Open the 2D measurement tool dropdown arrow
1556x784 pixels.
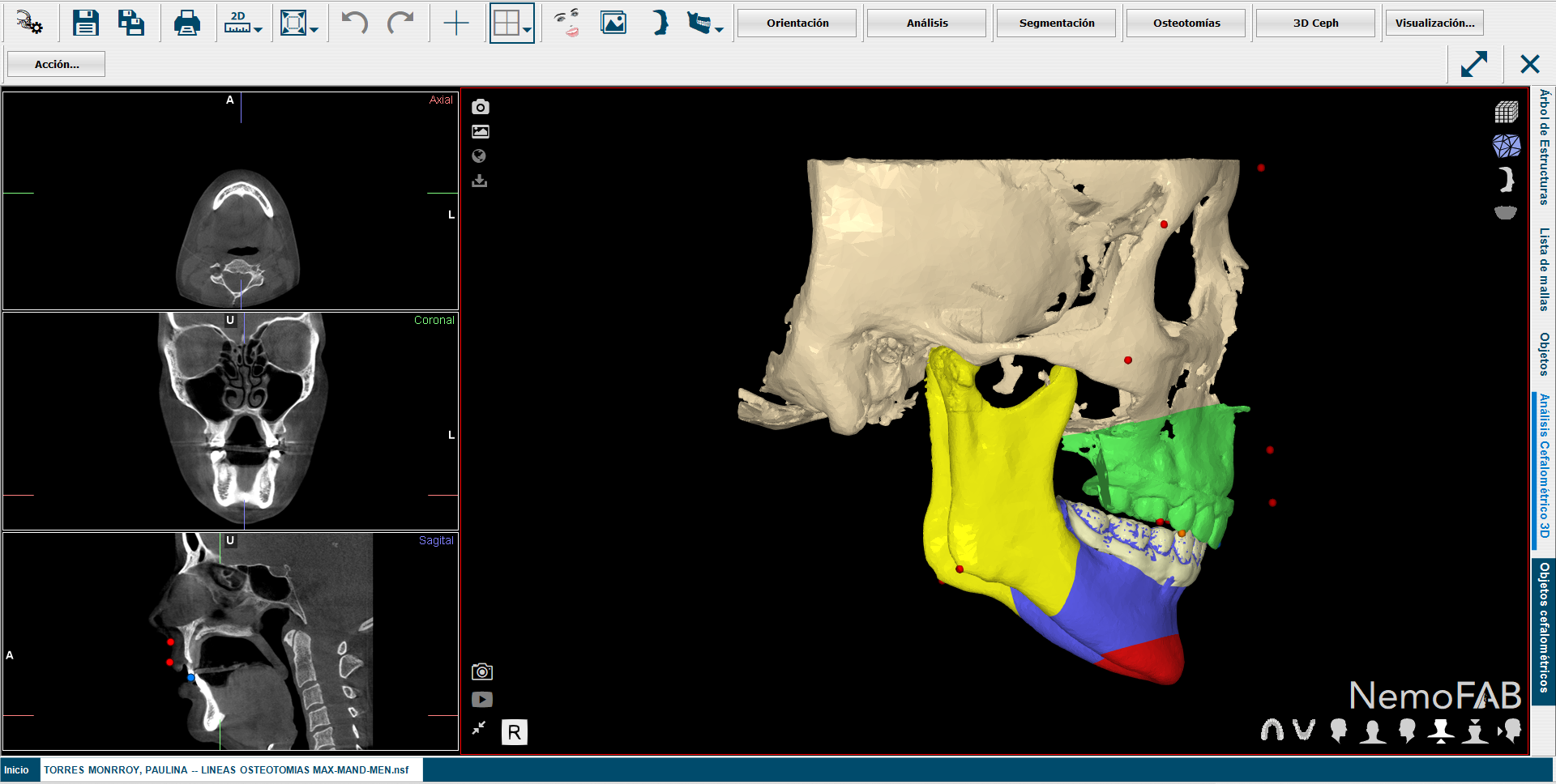(x=259, y=30)
